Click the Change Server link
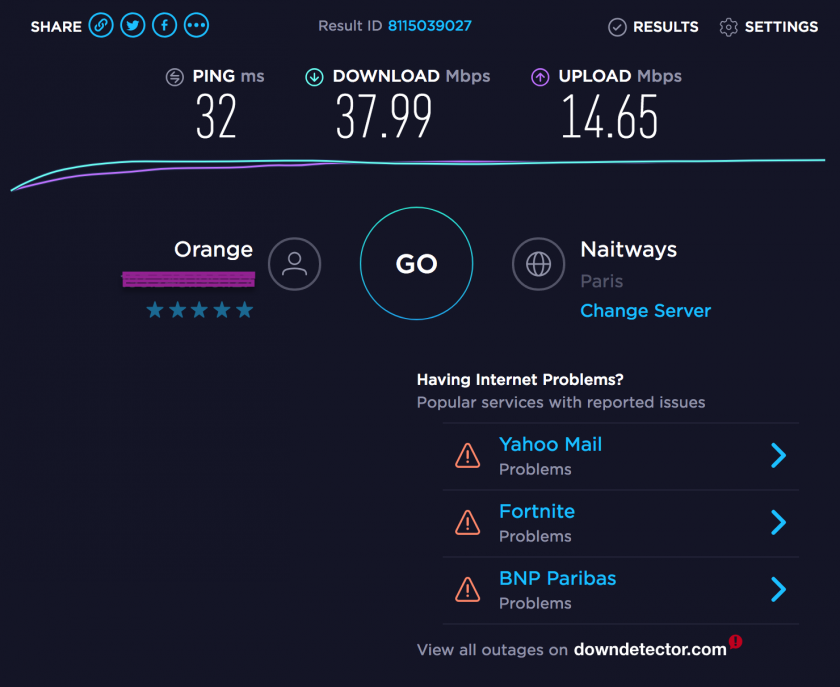The image size is (840, 687). 645,311
